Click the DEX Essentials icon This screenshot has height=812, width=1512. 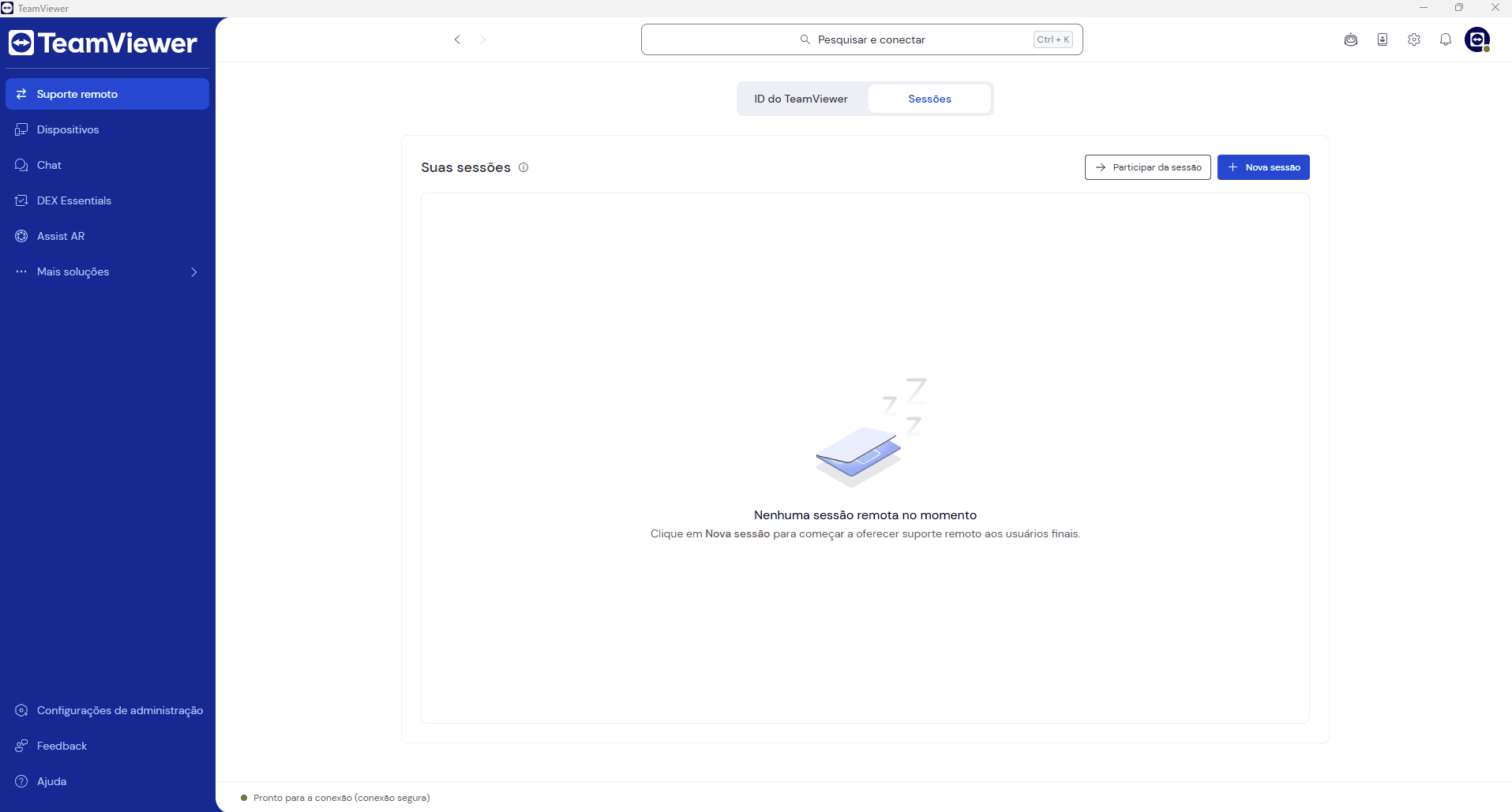[21, 200]
